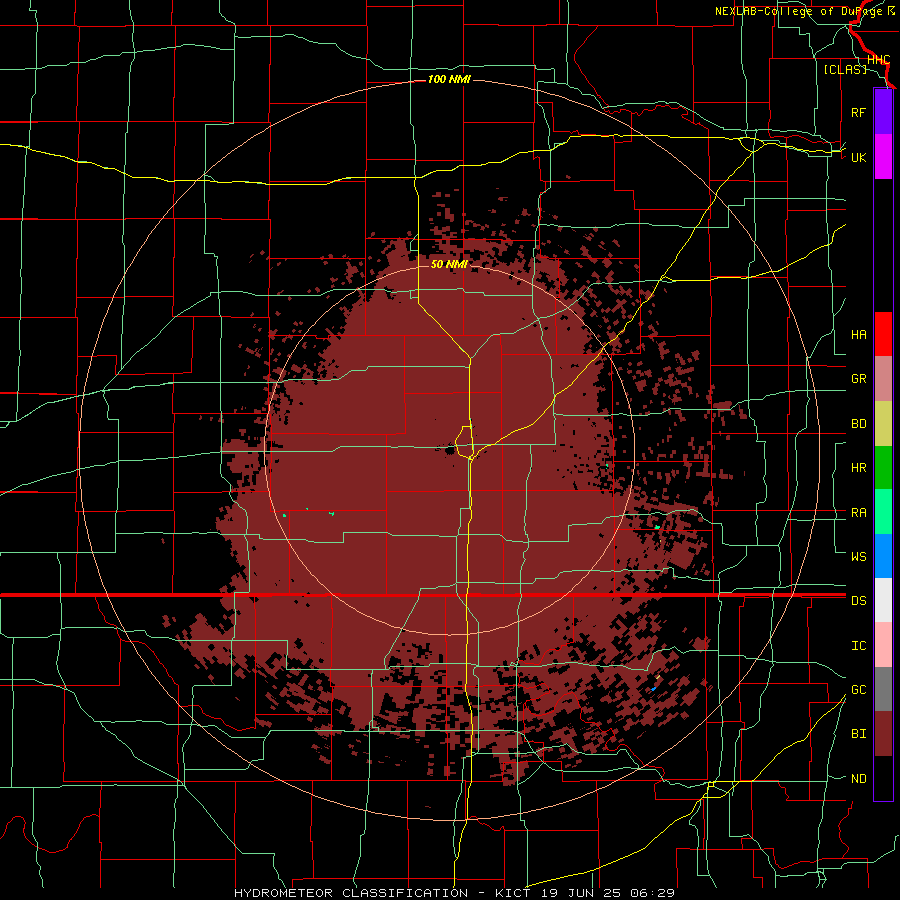Click the DS white legend swatch
This screenshot has width=900, height=900.
coord(883,600)
